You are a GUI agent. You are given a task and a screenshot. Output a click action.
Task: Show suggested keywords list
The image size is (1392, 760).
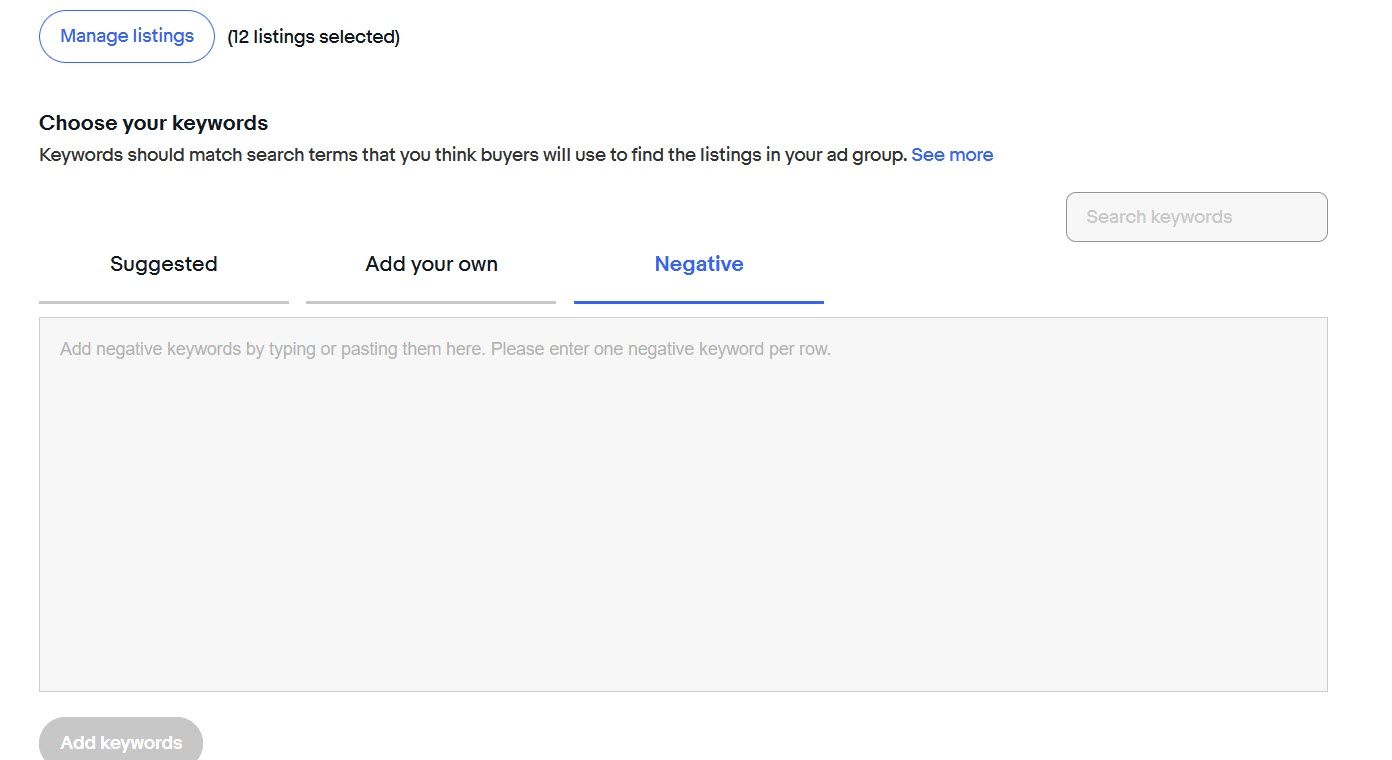tap(164, 265)
